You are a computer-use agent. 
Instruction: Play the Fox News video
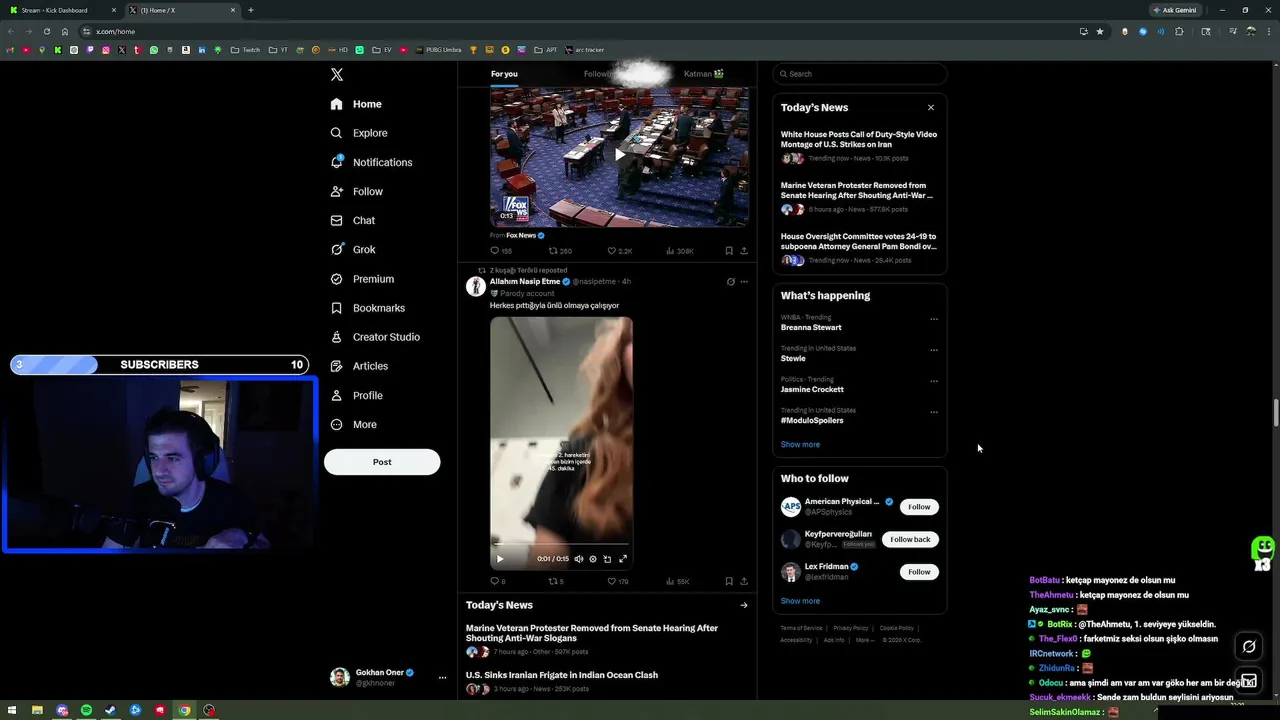(619, 155)
